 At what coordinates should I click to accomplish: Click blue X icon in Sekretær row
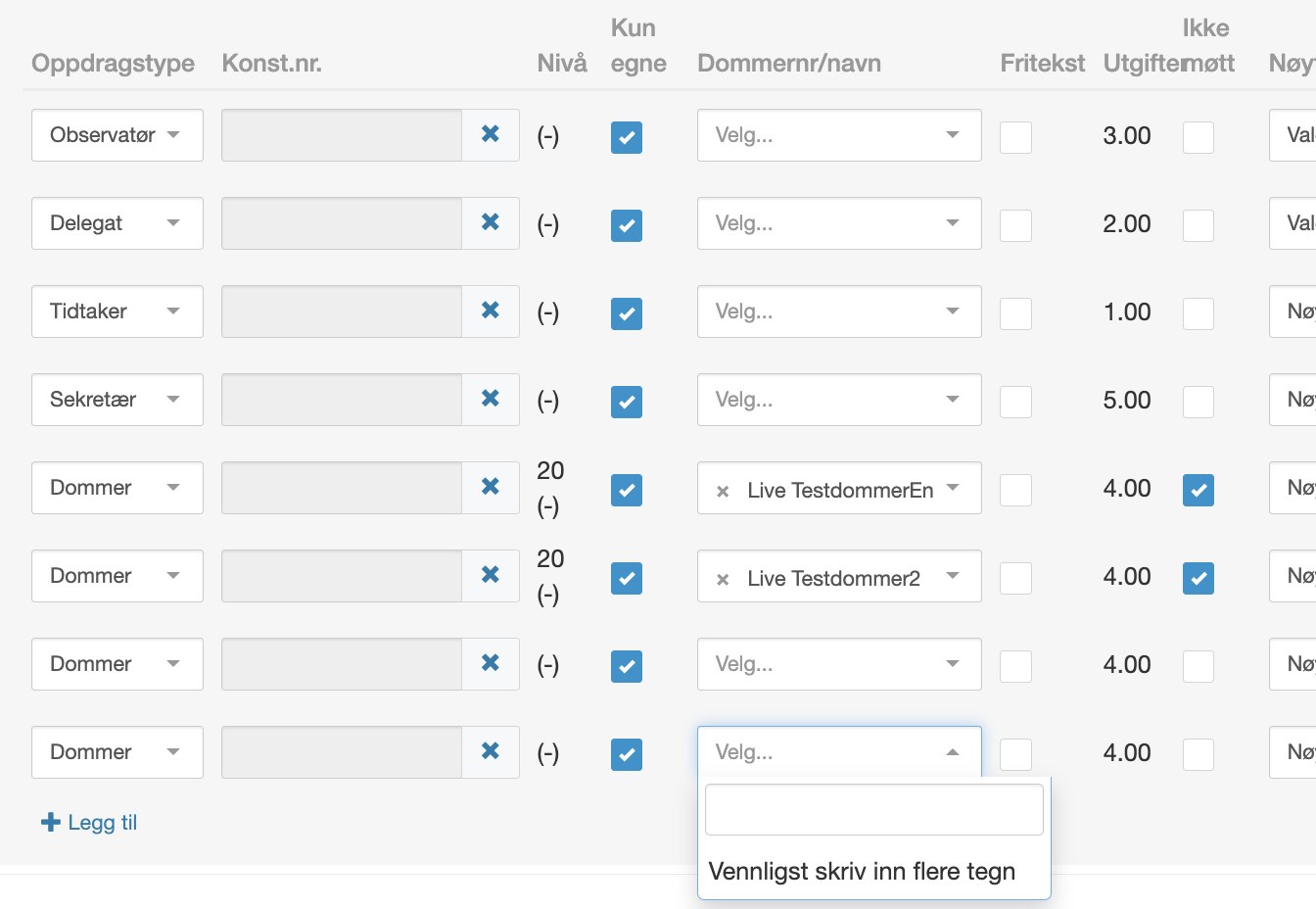click(x=491, y=399)
